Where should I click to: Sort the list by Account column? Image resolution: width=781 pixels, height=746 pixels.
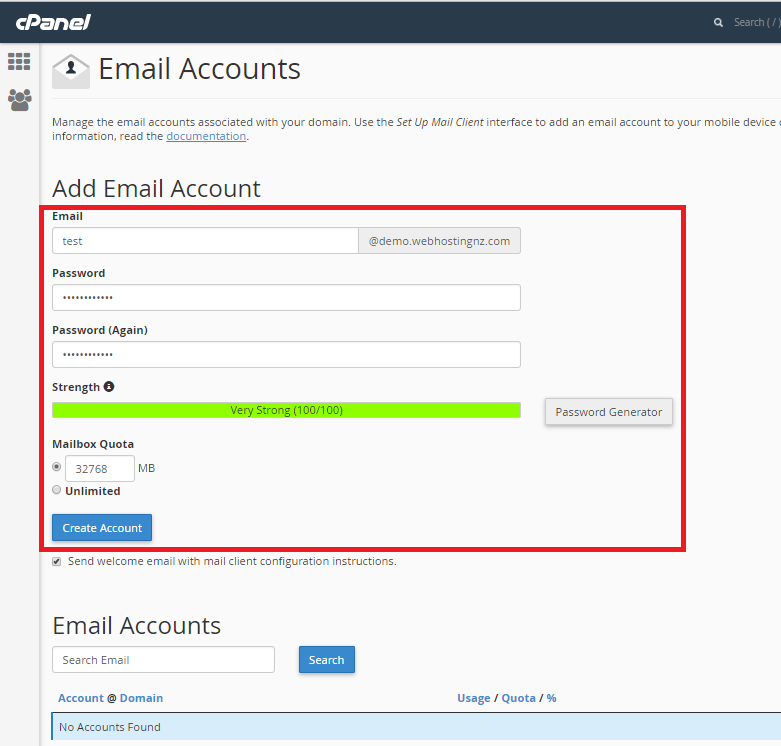(80, 698)
